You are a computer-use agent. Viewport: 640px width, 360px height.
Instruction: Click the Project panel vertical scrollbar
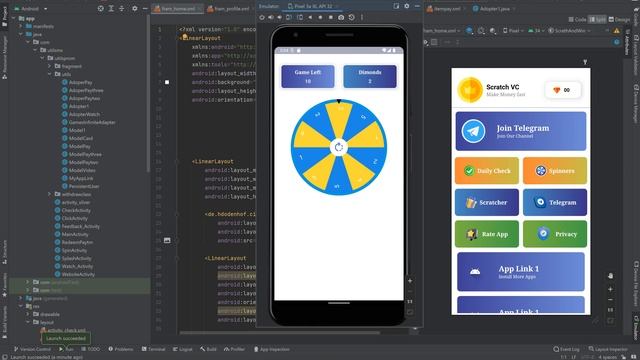click(148, 94)
